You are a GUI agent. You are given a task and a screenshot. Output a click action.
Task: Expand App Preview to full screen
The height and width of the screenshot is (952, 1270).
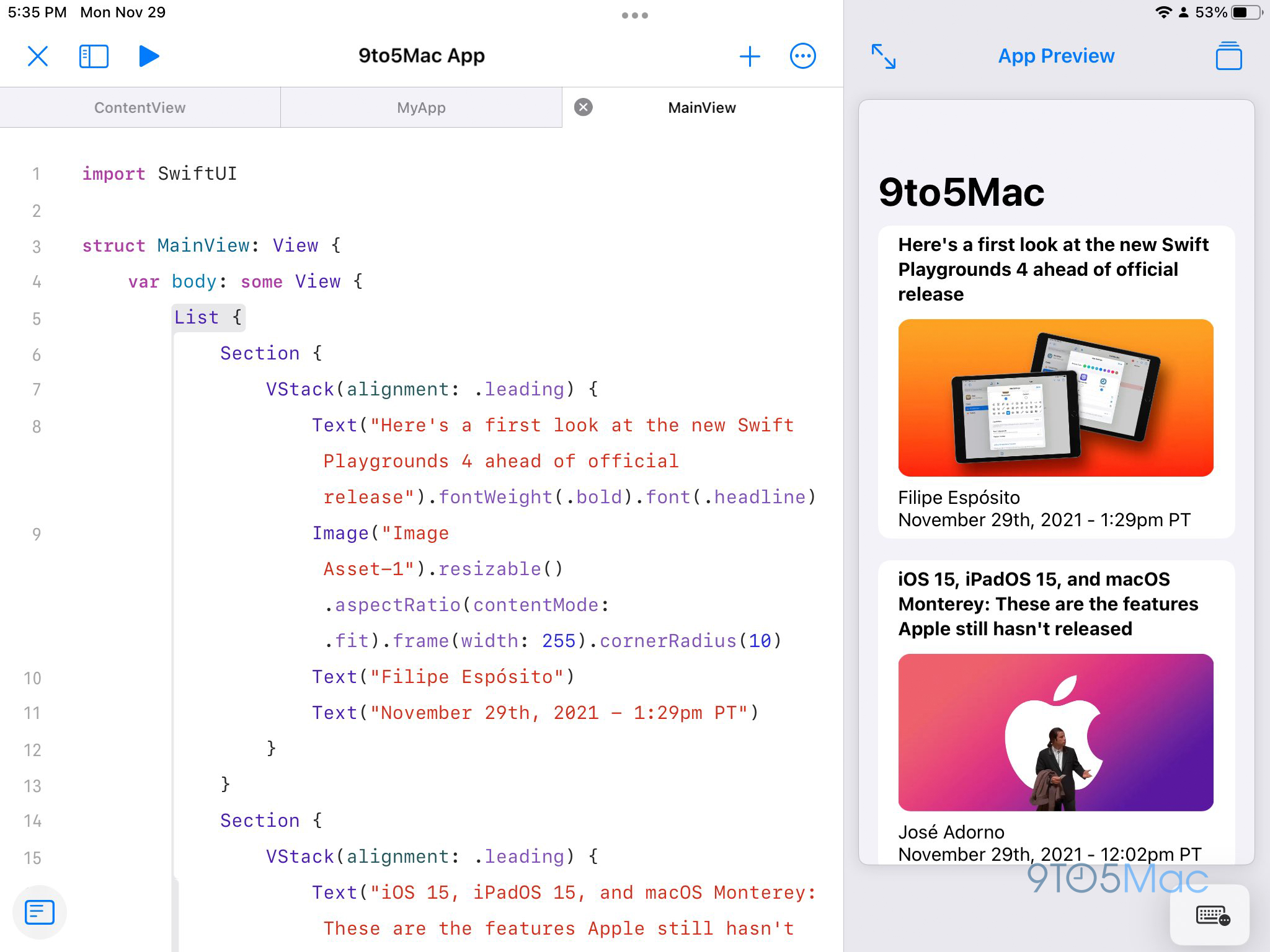tap(885, 56)
